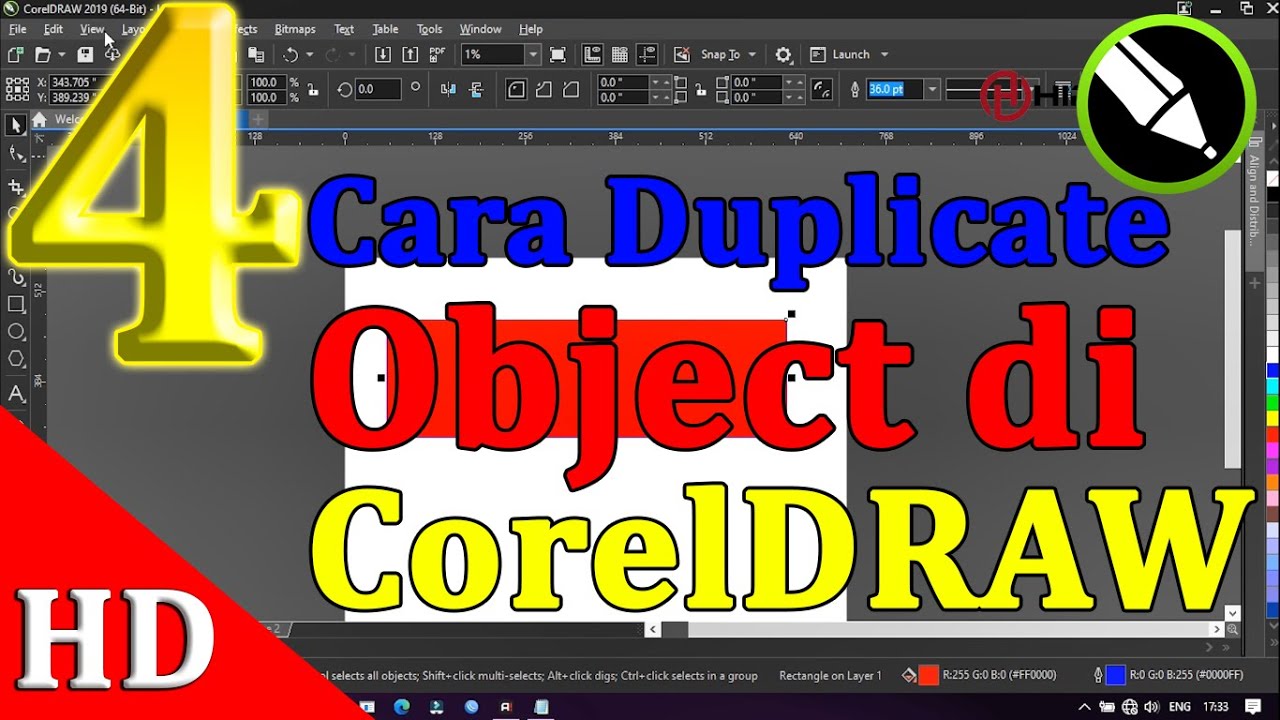The image size is (1280, 720).
Task: Select the Crop tool in toolbox
Action: point(16,186)
